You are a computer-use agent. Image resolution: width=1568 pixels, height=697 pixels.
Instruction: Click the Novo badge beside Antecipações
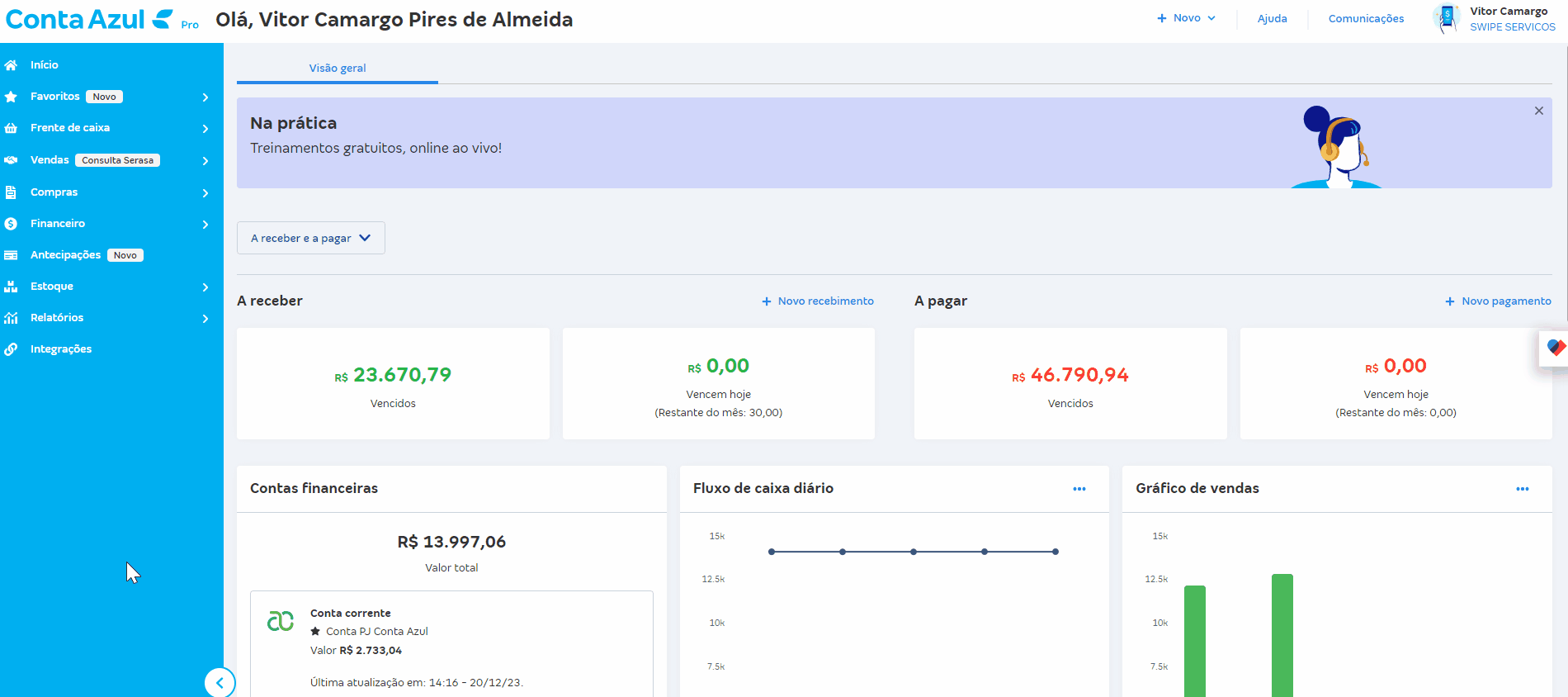(x=125, y=255)
